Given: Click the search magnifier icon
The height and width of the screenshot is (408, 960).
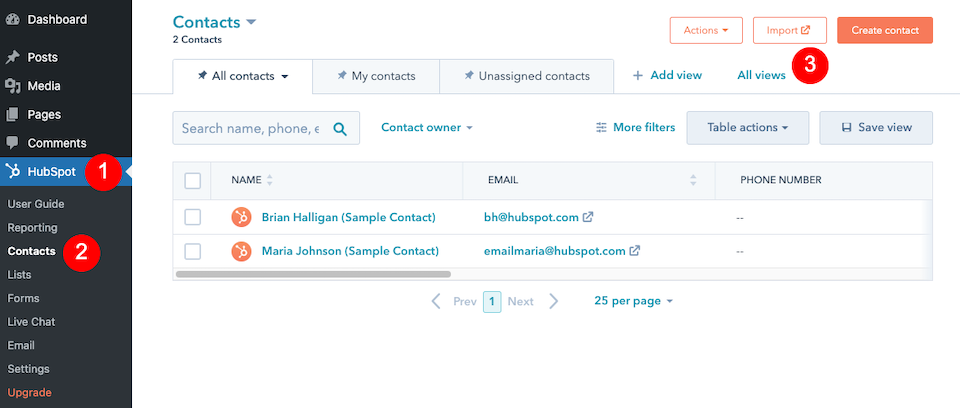Looking at the screenshot, I should point(340,128).
